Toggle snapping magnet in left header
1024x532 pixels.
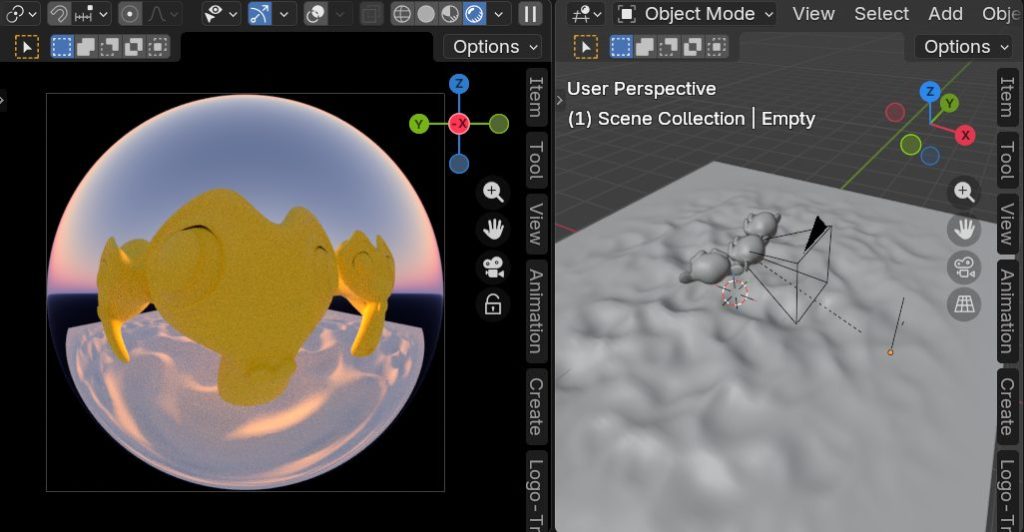[x=59, y=14]
